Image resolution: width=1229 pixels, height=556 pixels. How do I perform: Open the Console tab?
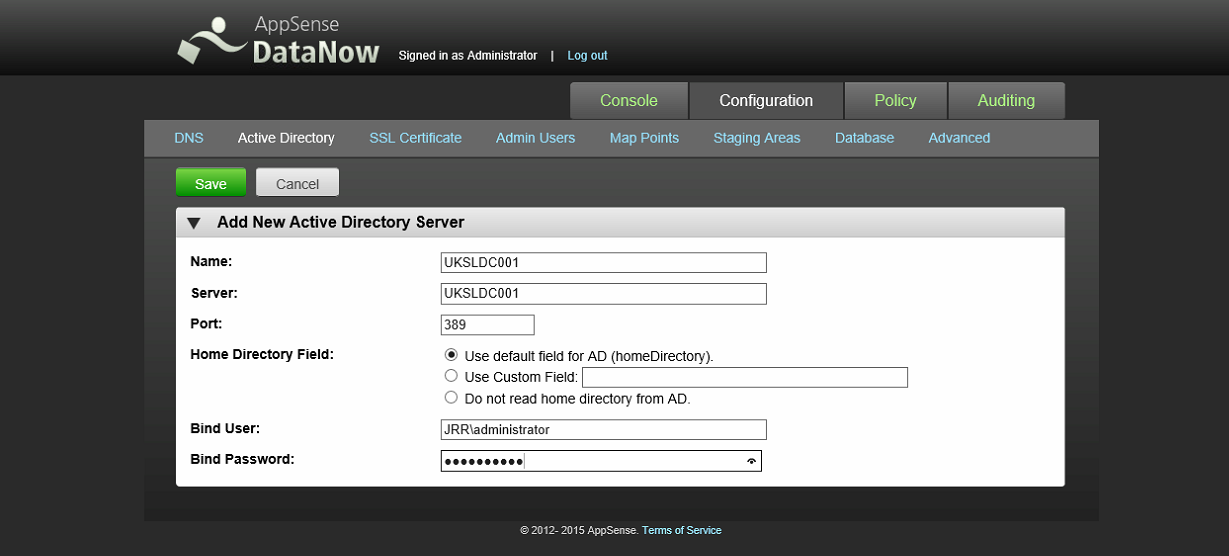629,101
